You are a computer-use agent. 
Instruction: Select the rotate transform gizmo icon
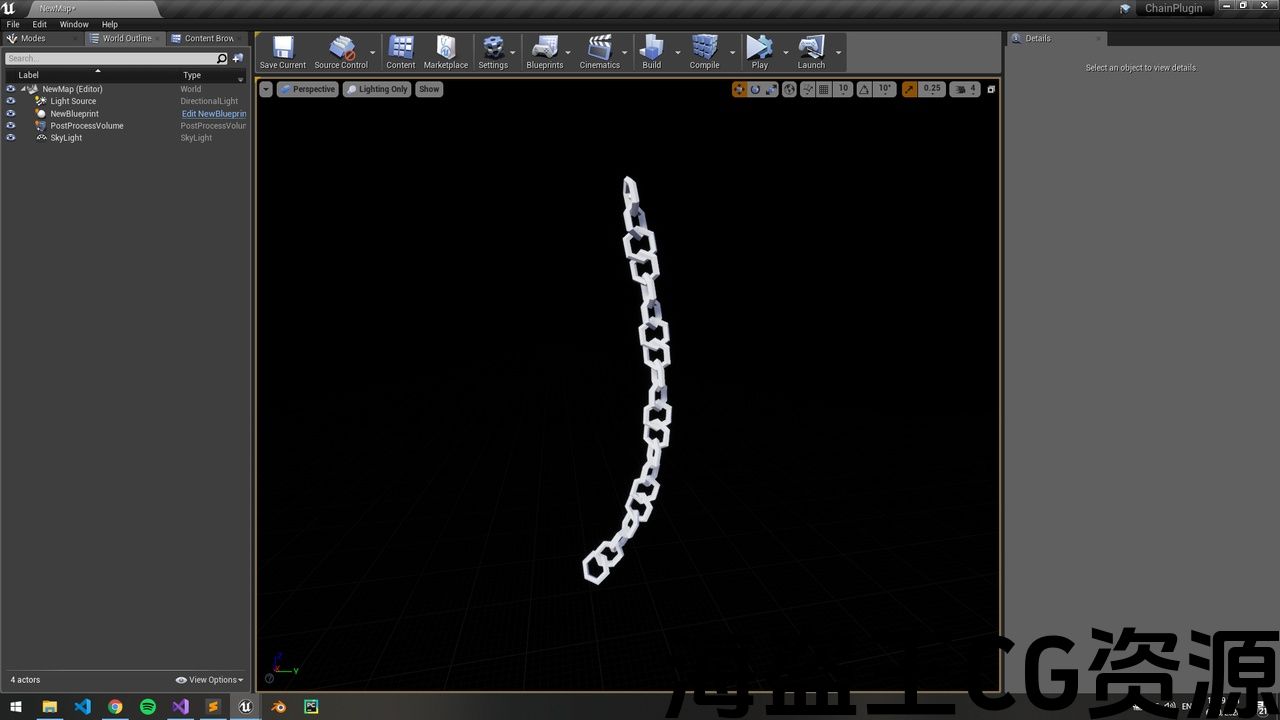[755, 89]
